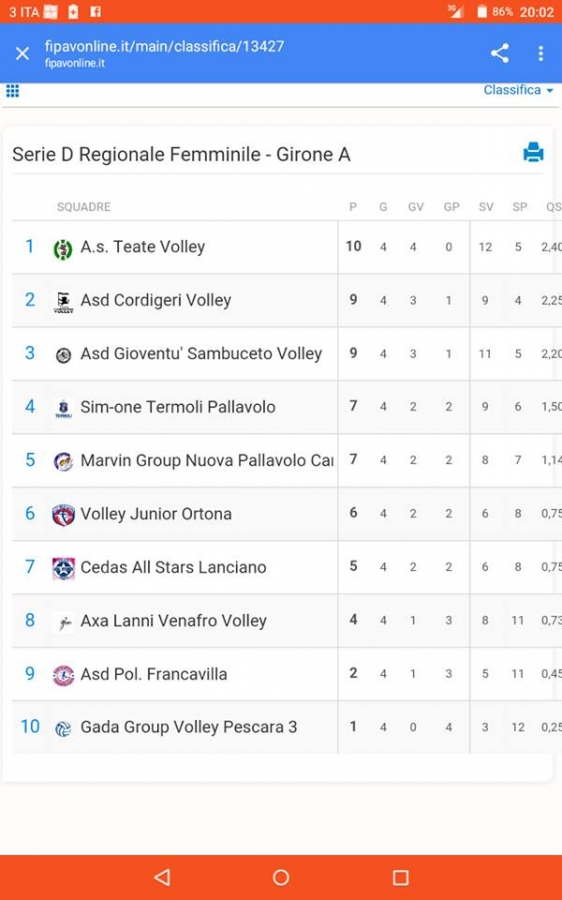Select Asd Cordigeri Volley team
562x900 pixels.
pyautogui.click(x=156, y=300)
